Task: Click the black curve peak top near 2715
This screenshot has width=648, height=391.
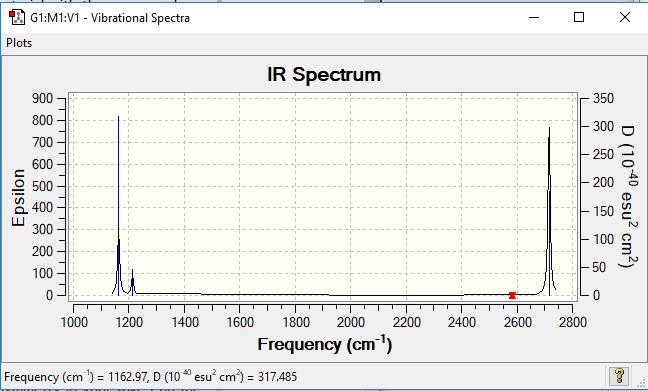Action: tap(549, 128)
